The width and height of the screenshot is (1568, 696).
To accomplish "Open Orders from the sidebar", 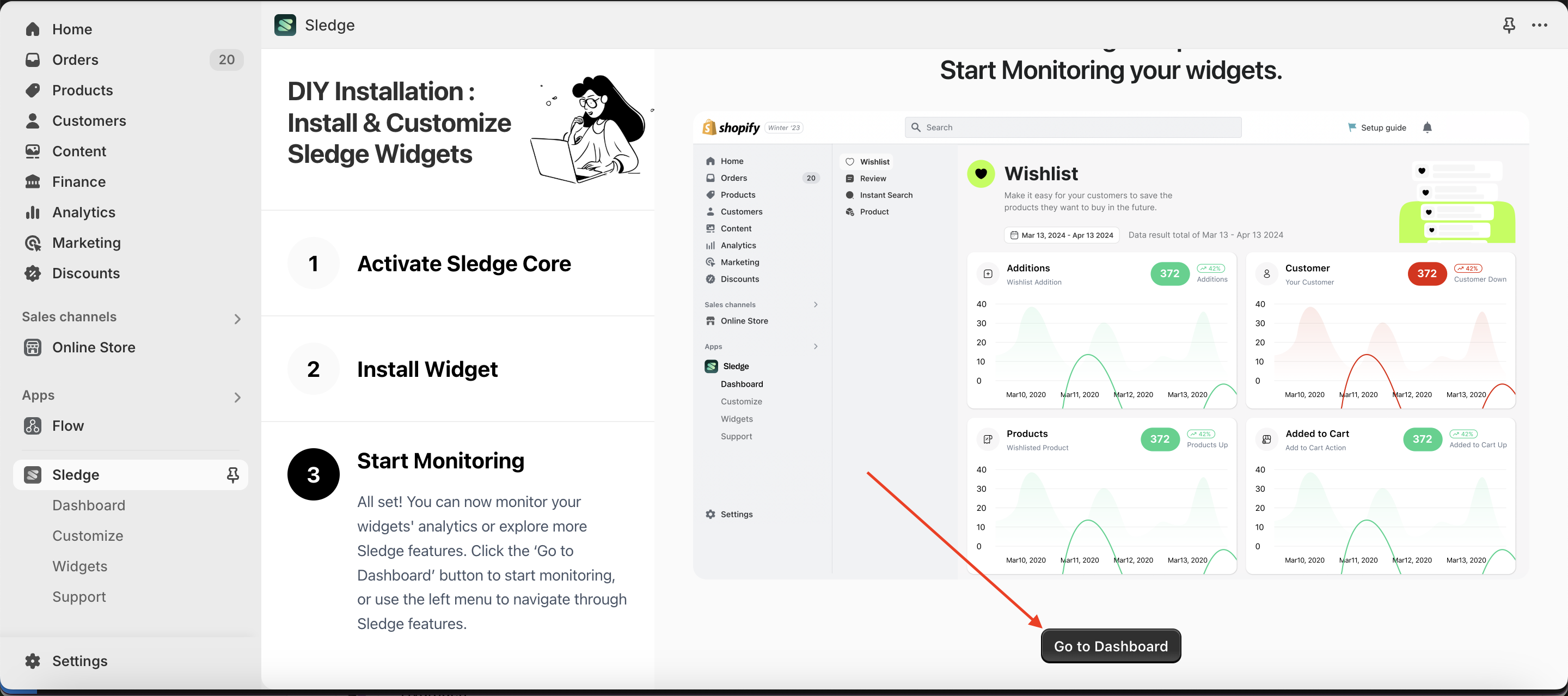I will [x=75, y=60].
